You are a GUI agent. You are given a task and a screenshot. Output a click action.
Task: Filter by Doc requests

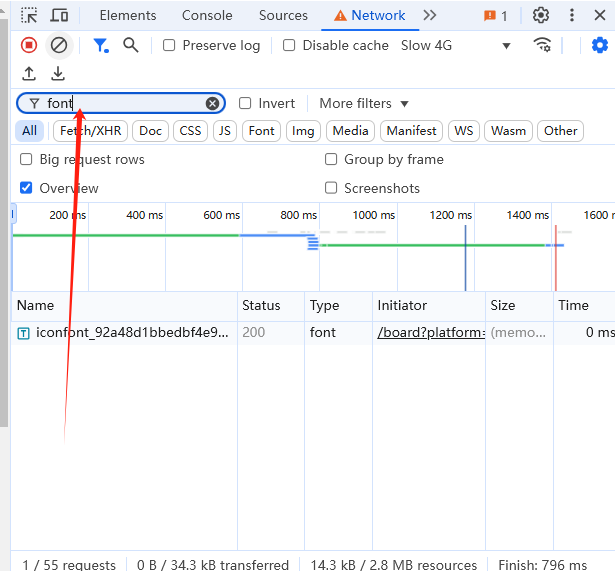coord(151,131)
